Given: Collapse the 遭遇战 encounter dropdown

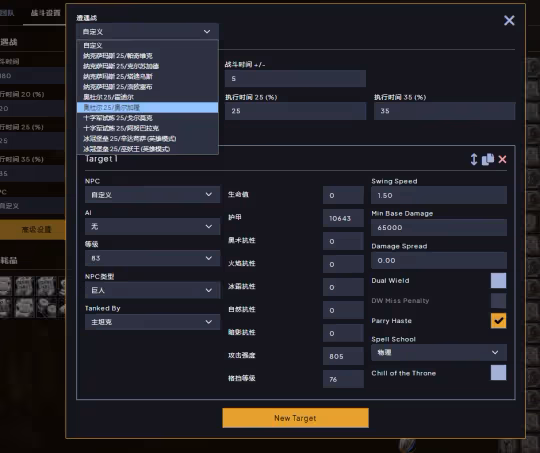Looking at the screenshot, I should 147,32.
